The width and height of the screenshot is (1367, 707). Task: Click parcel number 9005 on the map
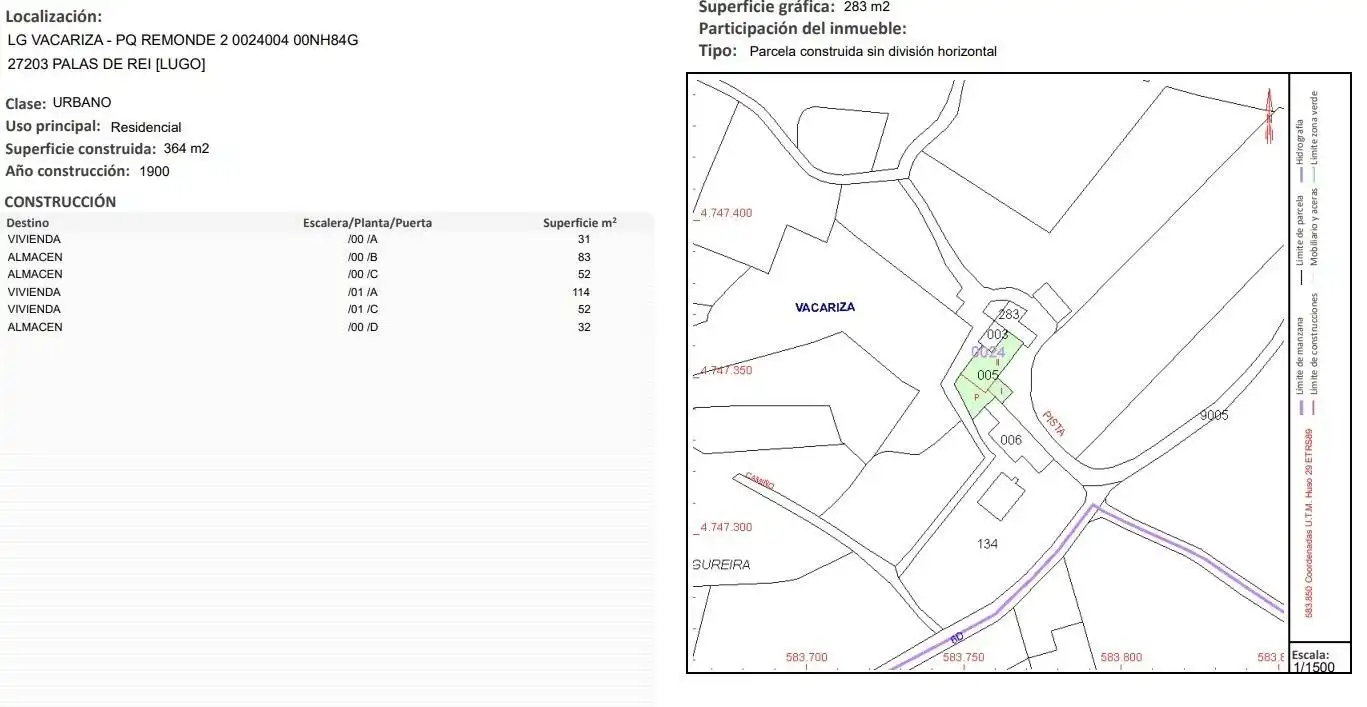(x=1213, y=416)
